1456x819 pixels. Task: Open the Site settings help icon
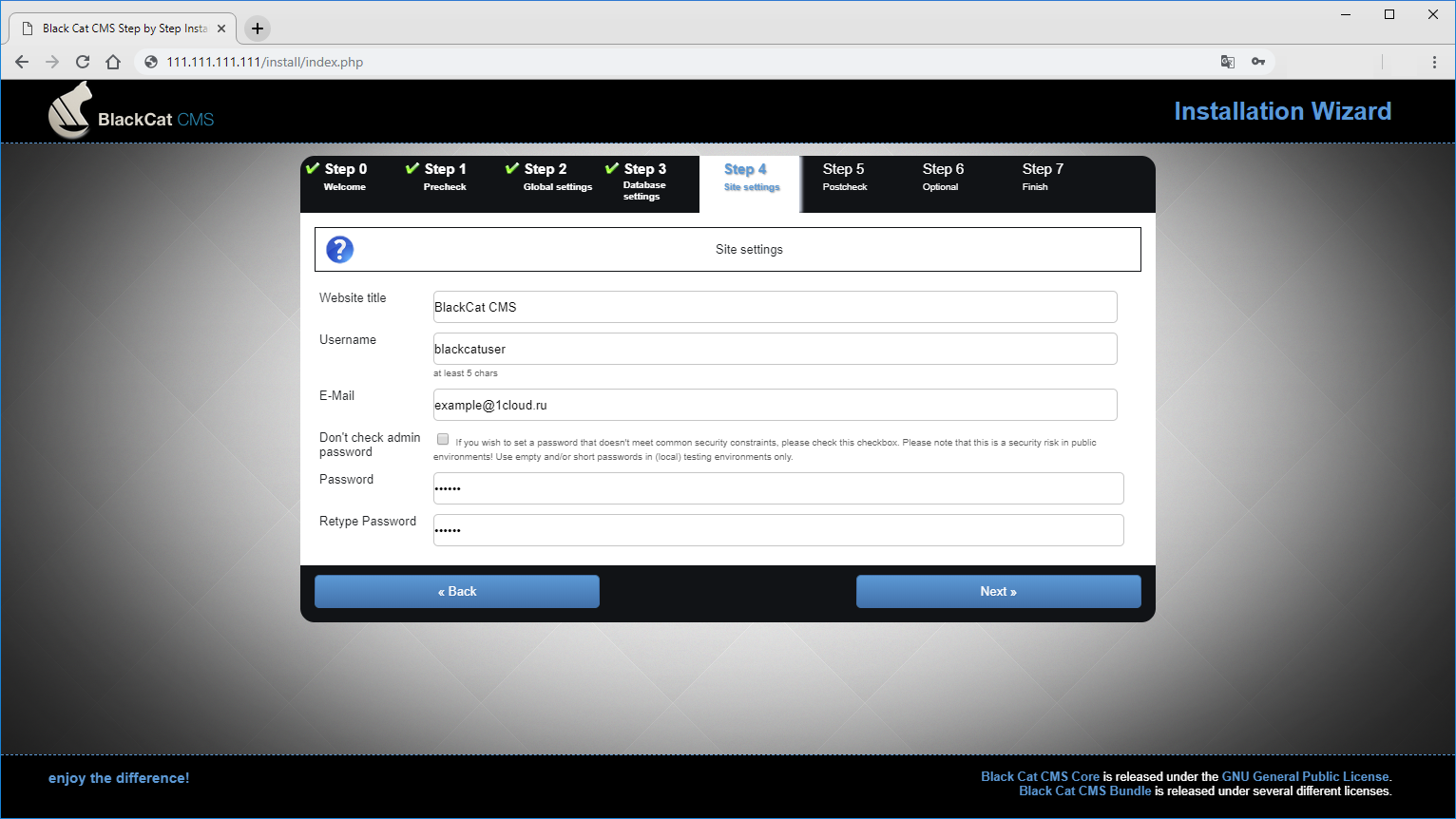point(339,249)
